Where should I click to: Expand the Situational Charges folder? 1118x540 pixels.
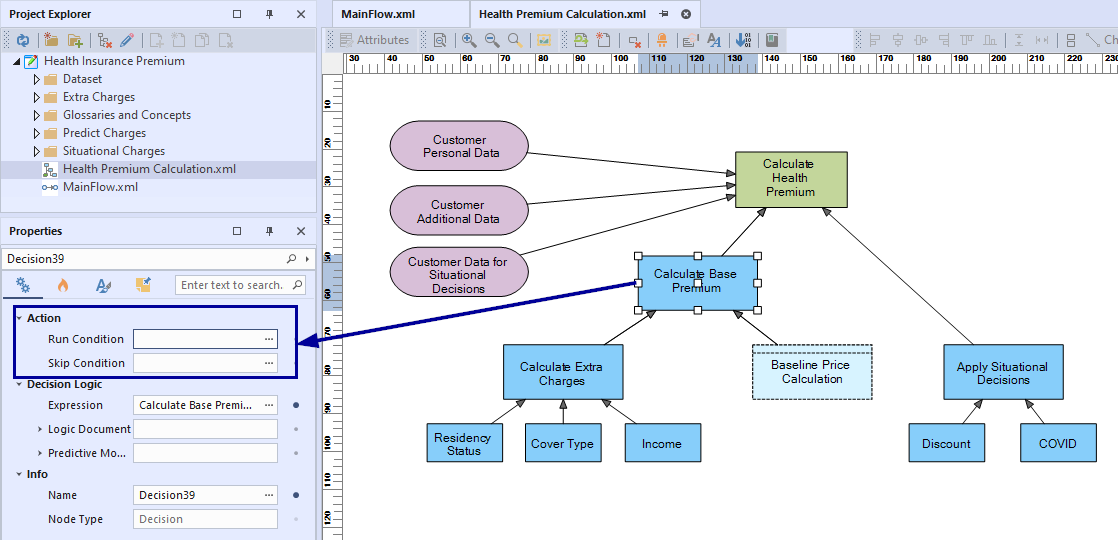pos(37,151)
